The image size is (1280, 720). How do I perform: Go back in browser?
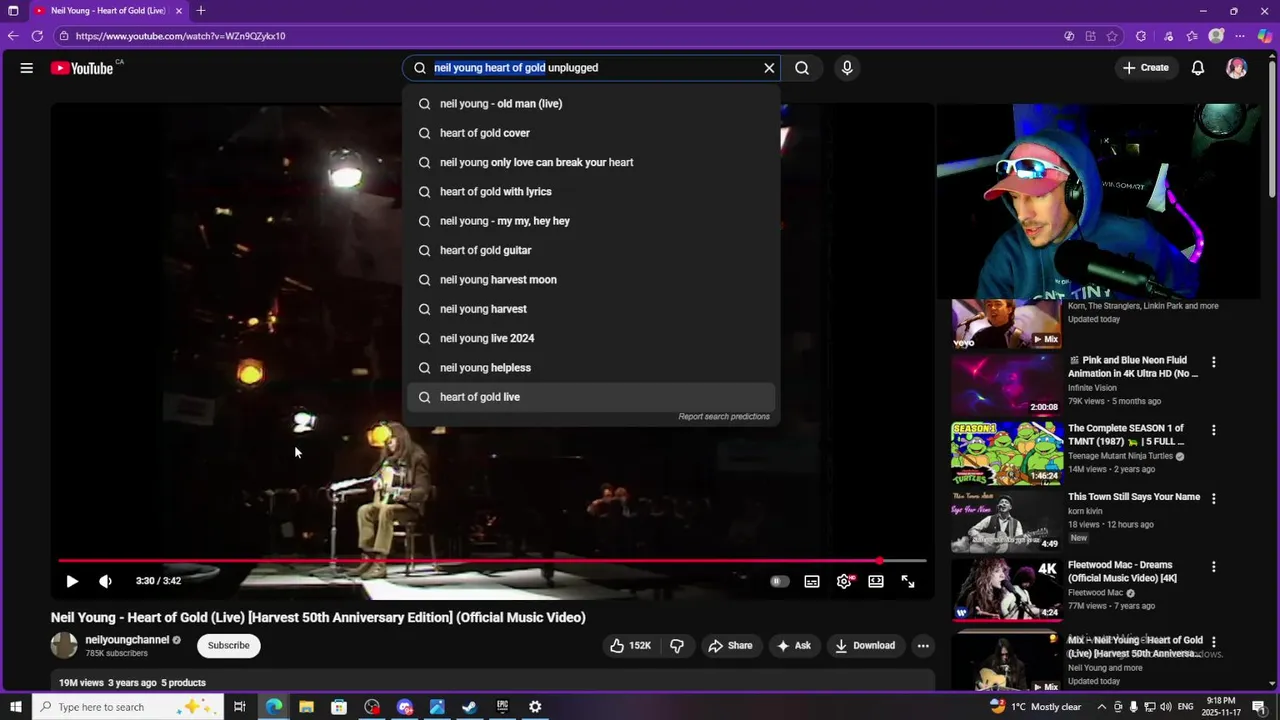13,36
